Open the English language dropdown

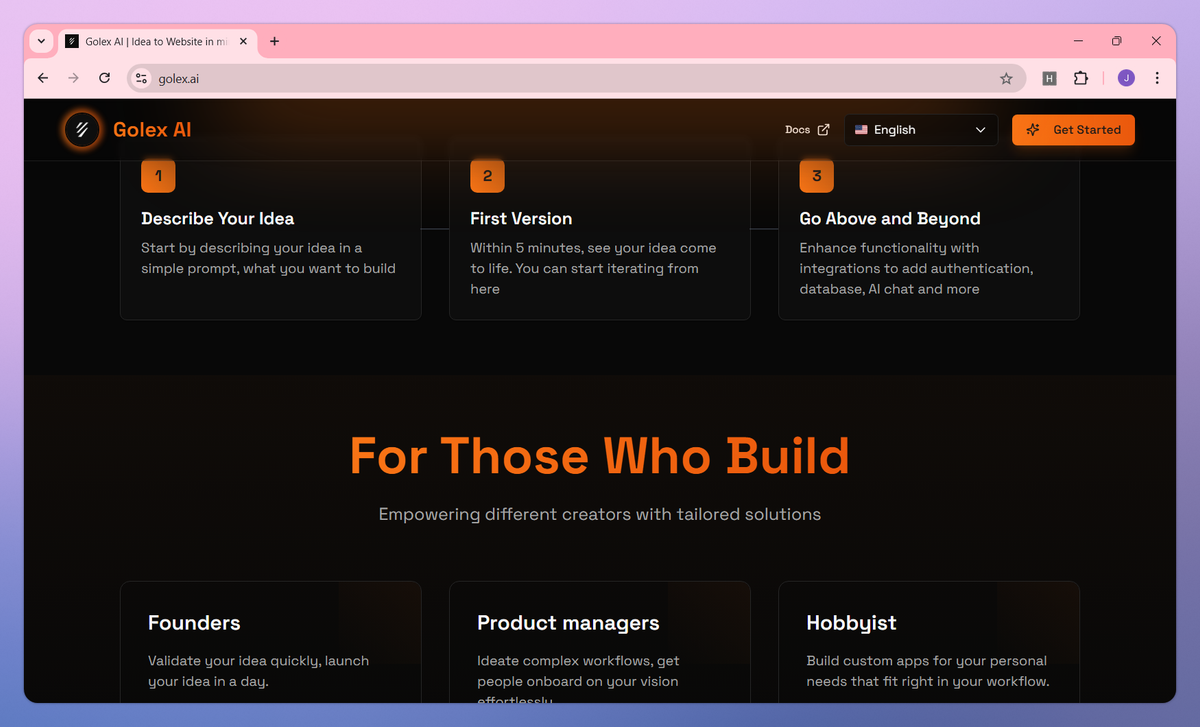[921, 130]
